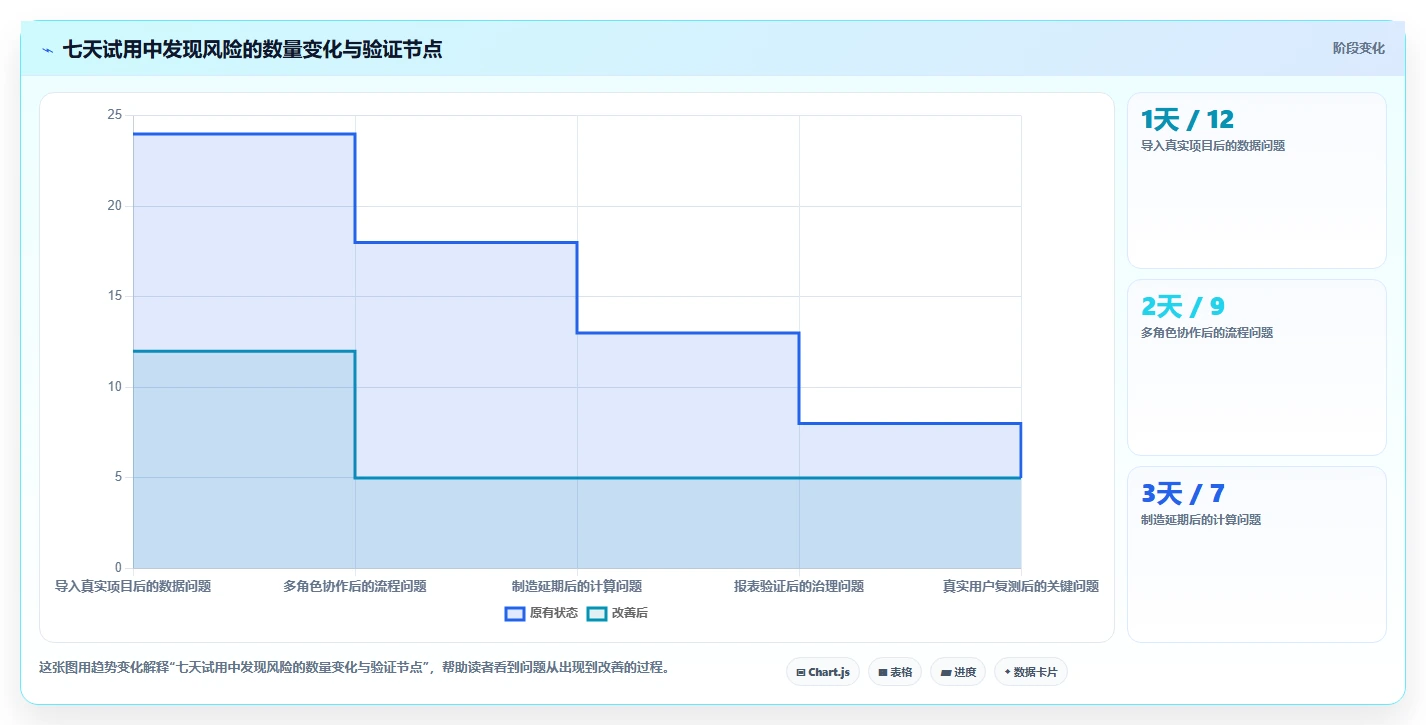The width and height of the screenshot is (1426, 725).
Task: Open the 3天 / 7 data card
Action: (x=1257, y=554)
